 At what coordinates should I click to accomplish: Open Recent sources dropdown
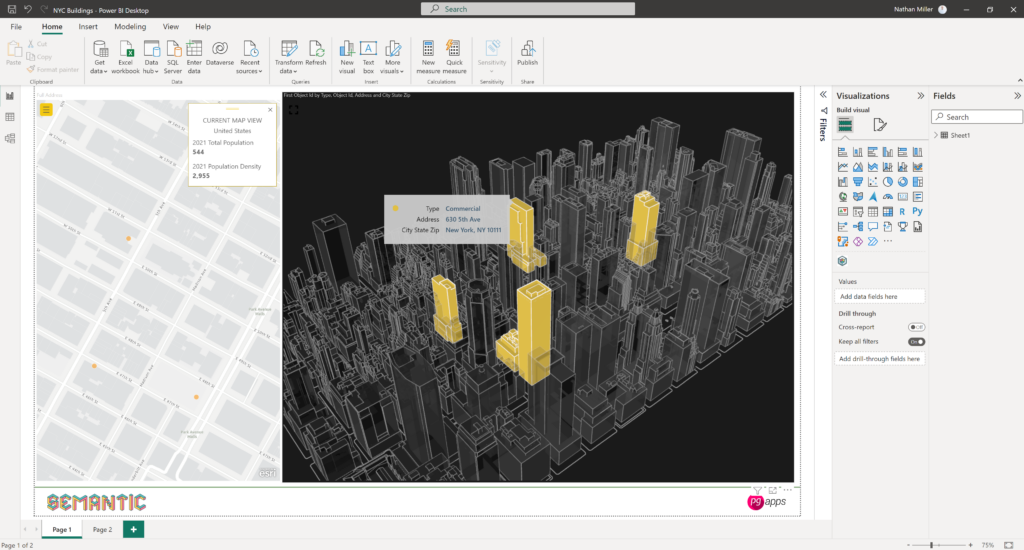pyautogui.click(x=249, y=57)
